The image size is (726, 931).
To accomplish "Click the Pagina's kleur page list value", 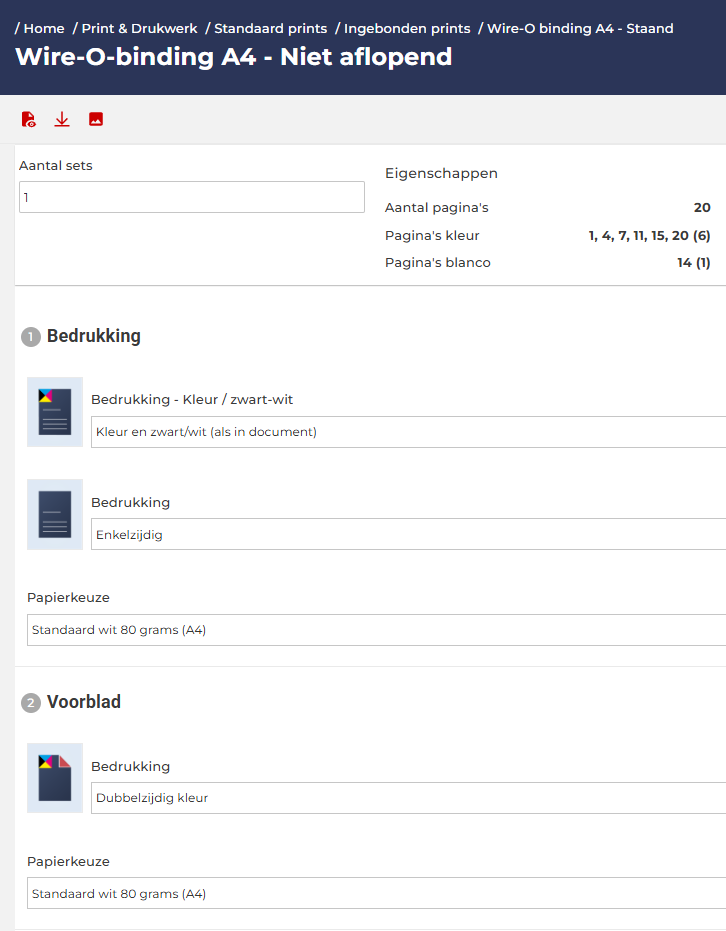I will point(648,236).
